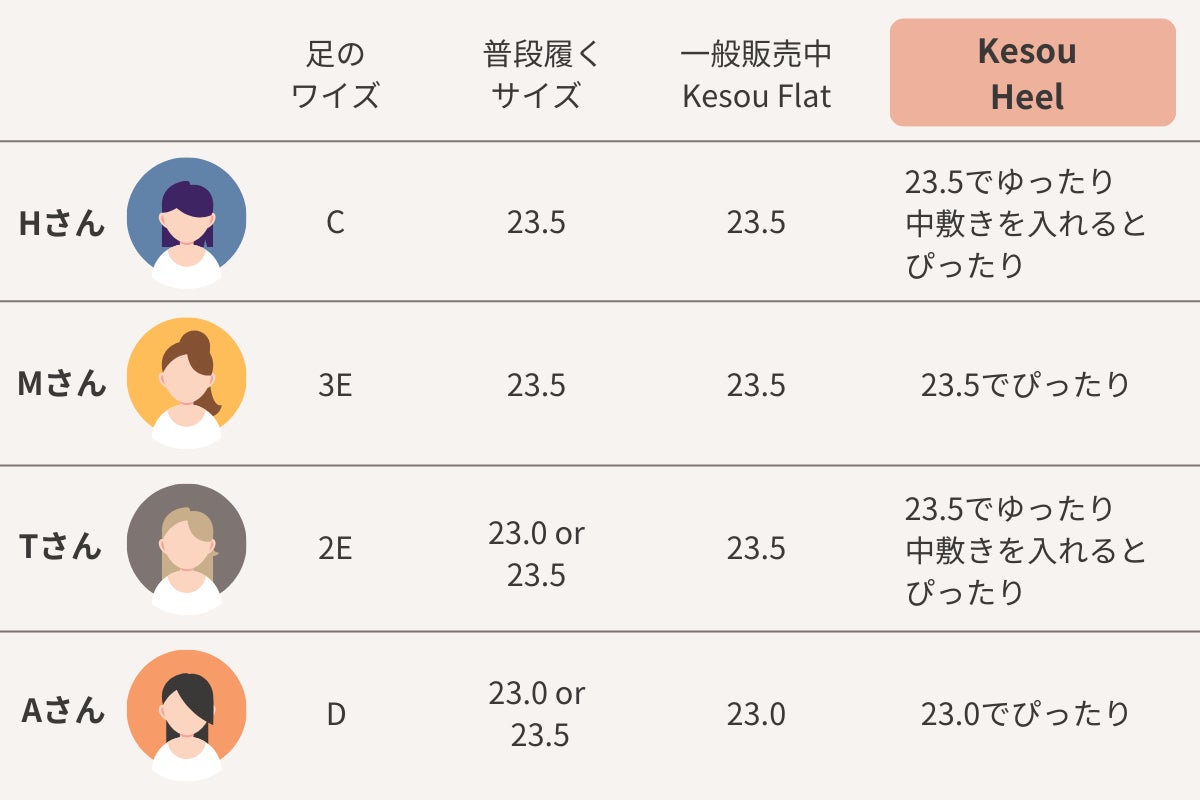Screen dimensions: 1200x800
Task: Click the width value 3E
Action: click(x=335, y=386)
